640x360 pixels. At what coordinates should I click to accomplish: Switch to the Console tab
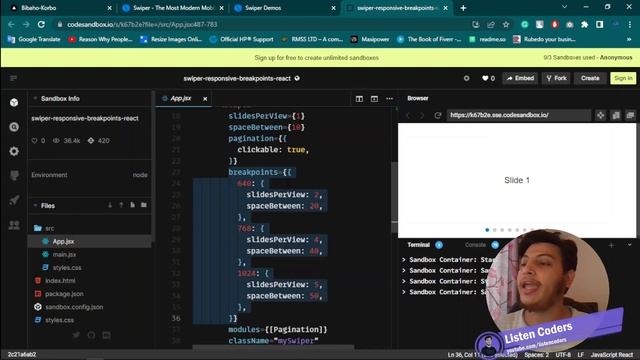(476, 245)
